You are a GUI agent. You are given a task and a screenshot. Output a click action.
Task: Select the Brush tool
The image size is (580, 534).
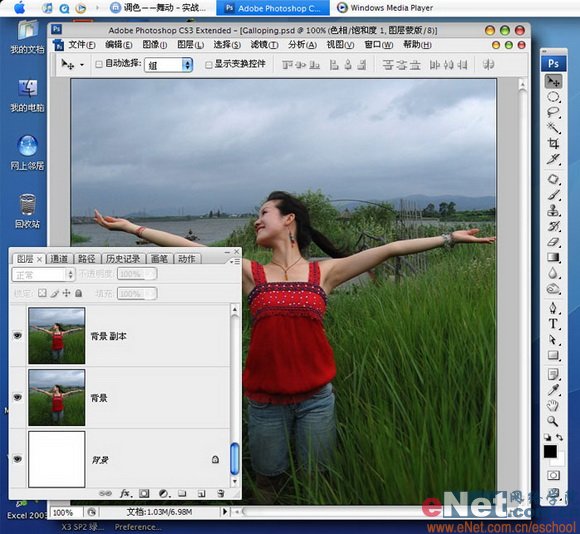pyautogui.click(x=553, y=195)
